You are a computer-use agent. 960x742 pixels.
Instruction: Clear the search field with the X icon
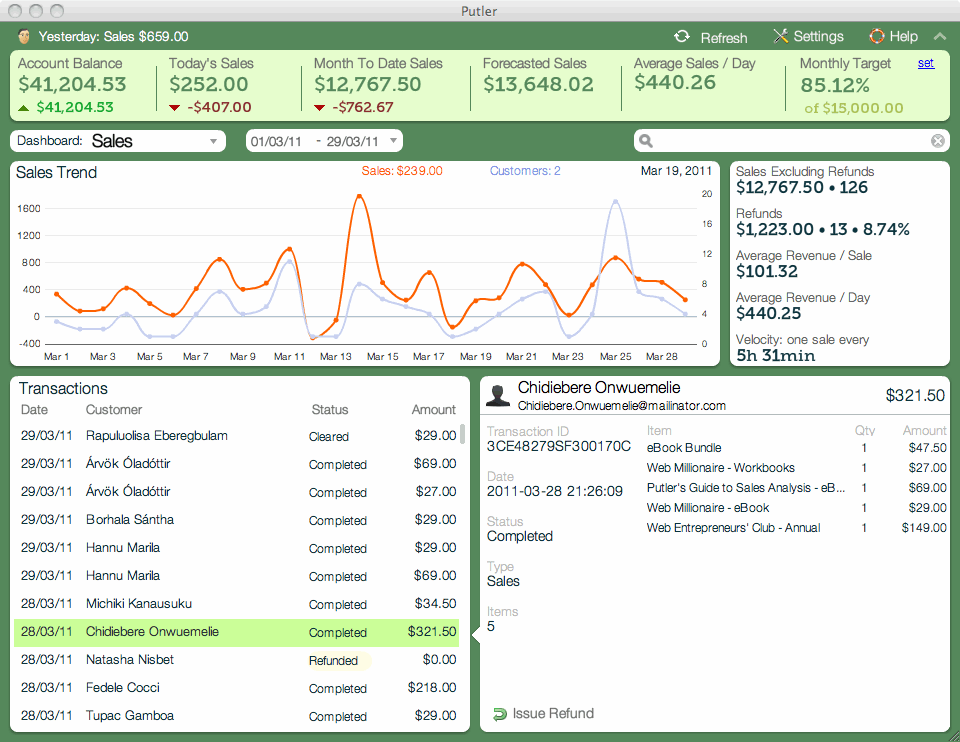[937, 141]
